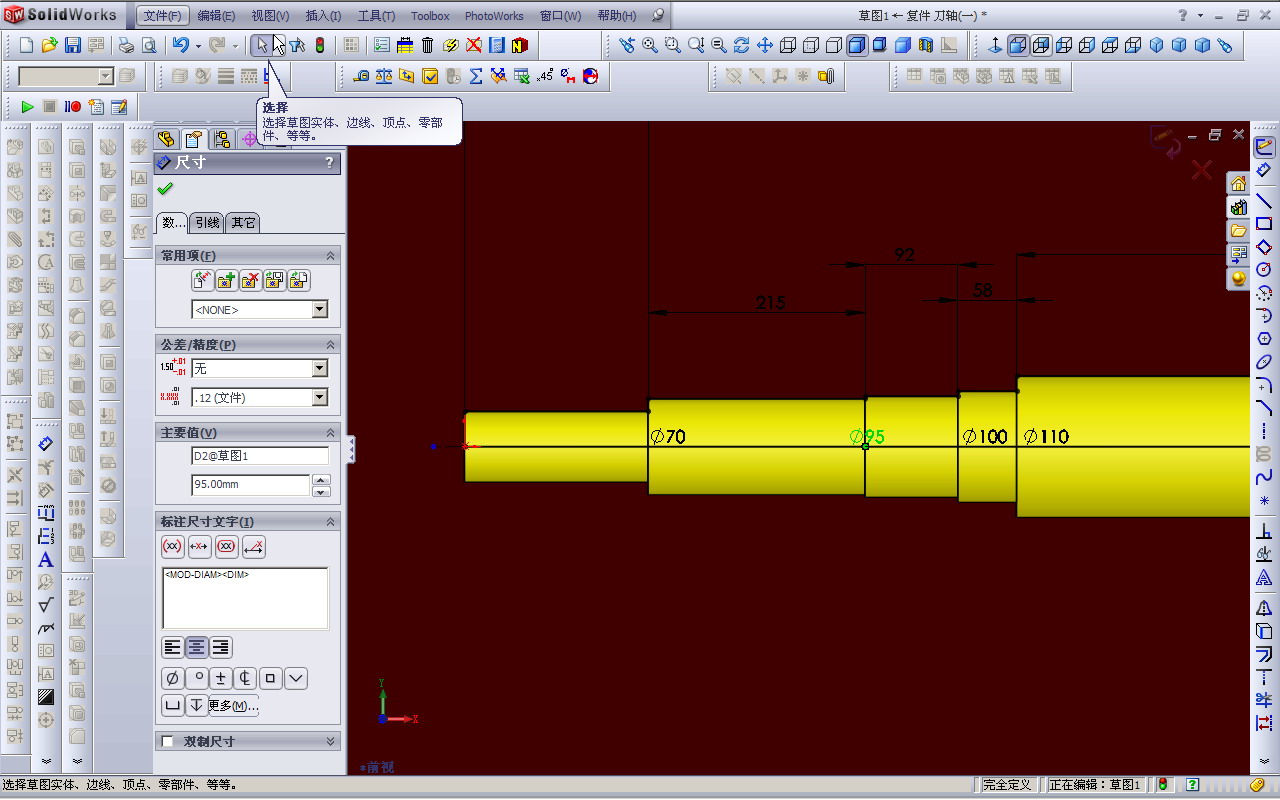Viewport: 1280px width, 800px height.
Task: Print the document using the printer icon
Action: coord(126,45)
